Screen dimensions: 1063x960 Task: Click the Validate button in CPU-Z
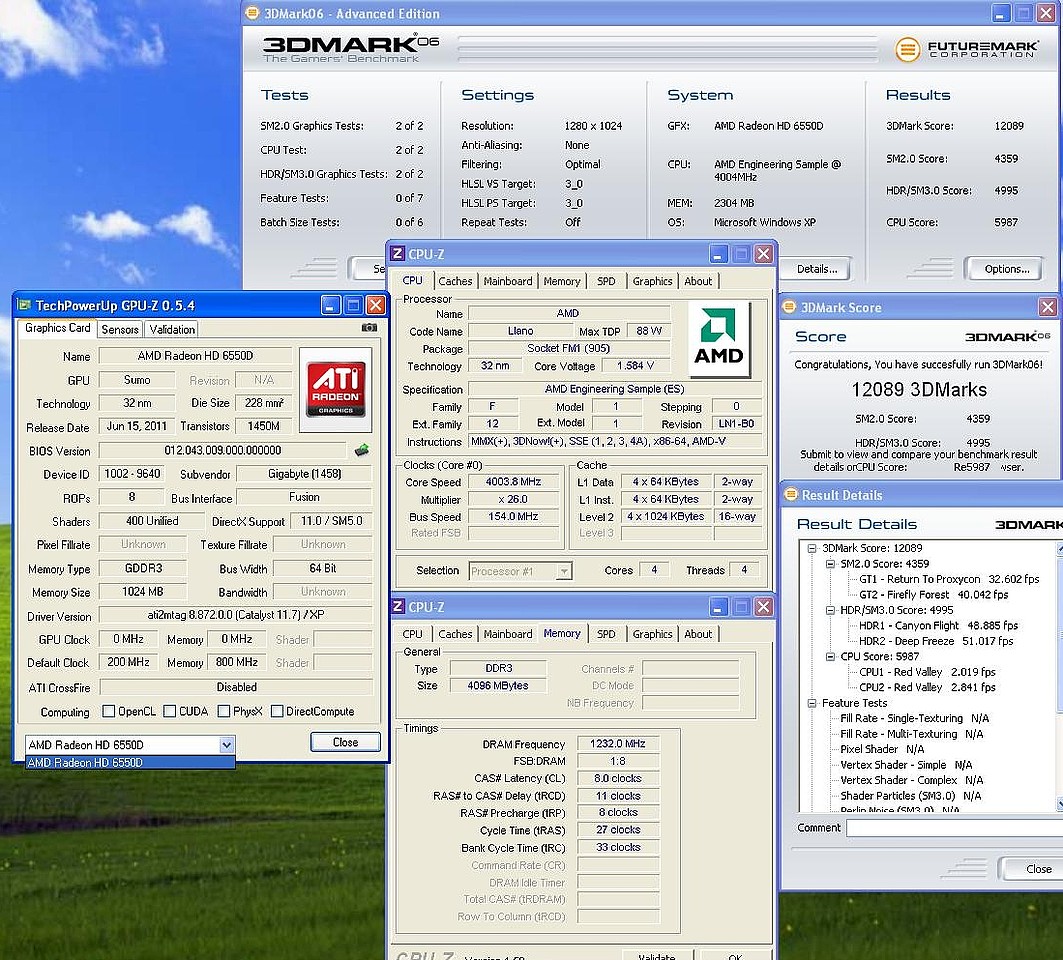[x=657, y=955]
